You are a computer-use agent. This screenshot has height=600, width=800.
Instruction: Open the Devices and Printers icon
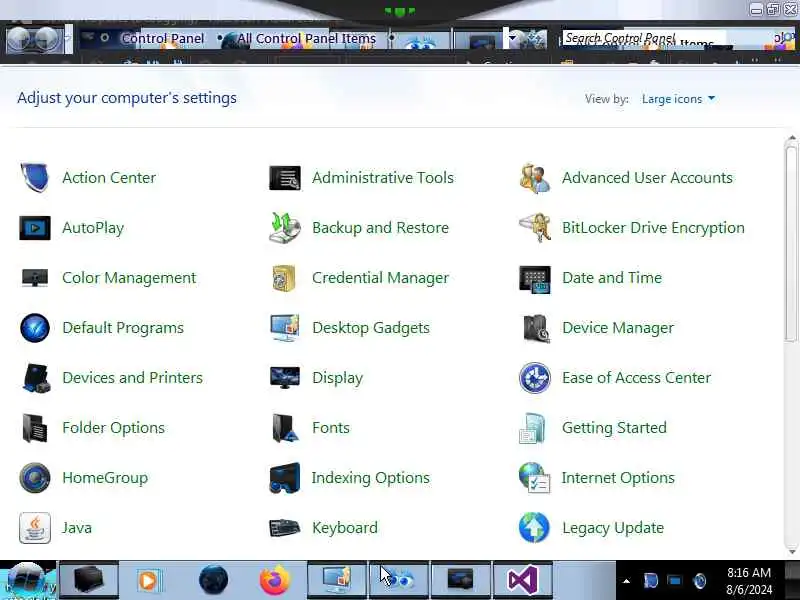[36, 378]
